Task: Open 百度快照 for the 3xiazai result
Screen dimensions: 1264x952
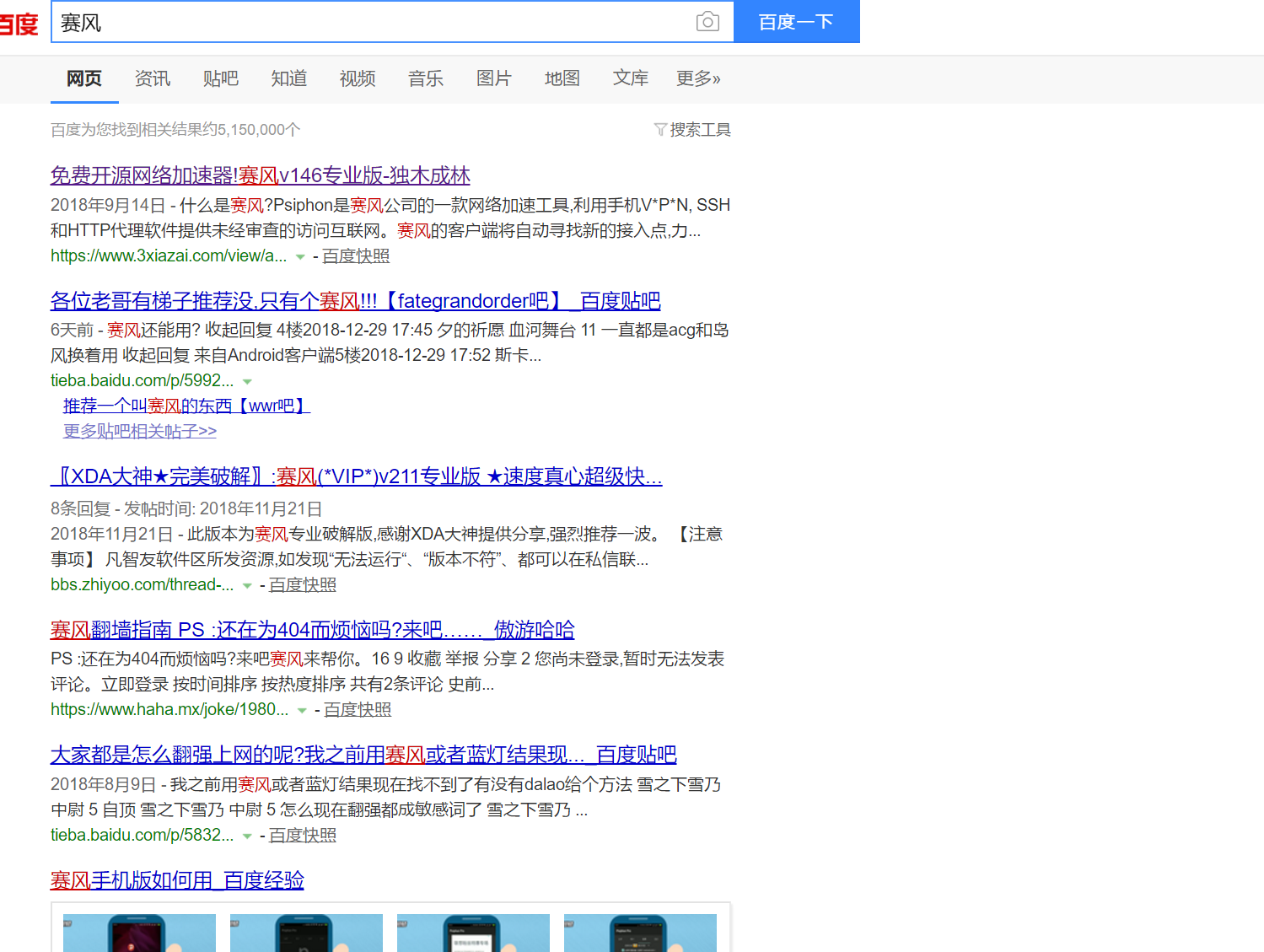Action: click(356, 256)
